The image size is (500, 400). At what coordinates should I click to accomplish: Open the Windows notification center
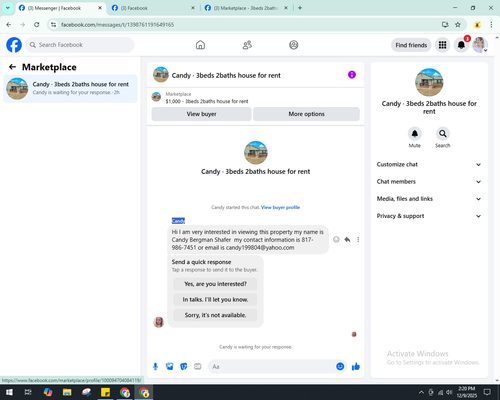click(487, 392)
